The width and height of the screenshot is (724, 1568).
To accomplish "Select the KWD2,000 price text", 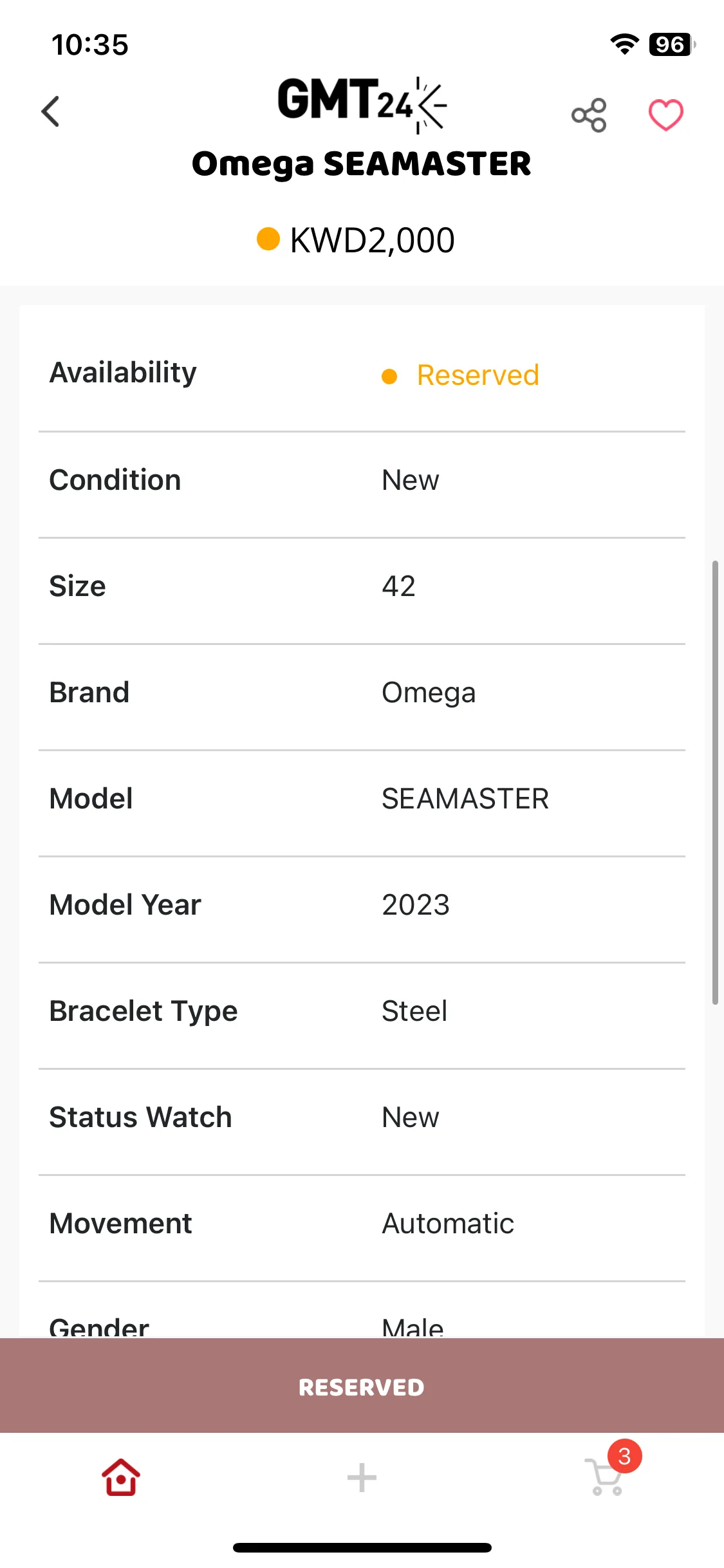I will point(373,240).
